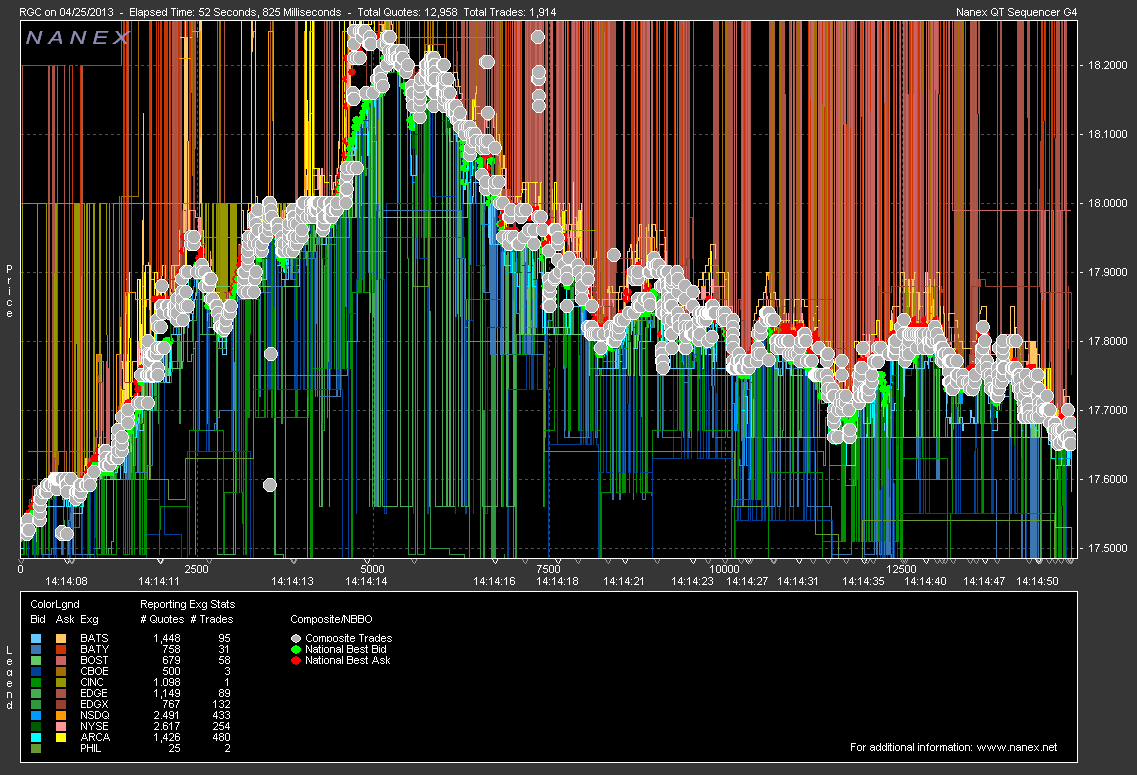Select the BATS ask color swatch
This screenshot has height=775, width=1137.
click(61, 639)
